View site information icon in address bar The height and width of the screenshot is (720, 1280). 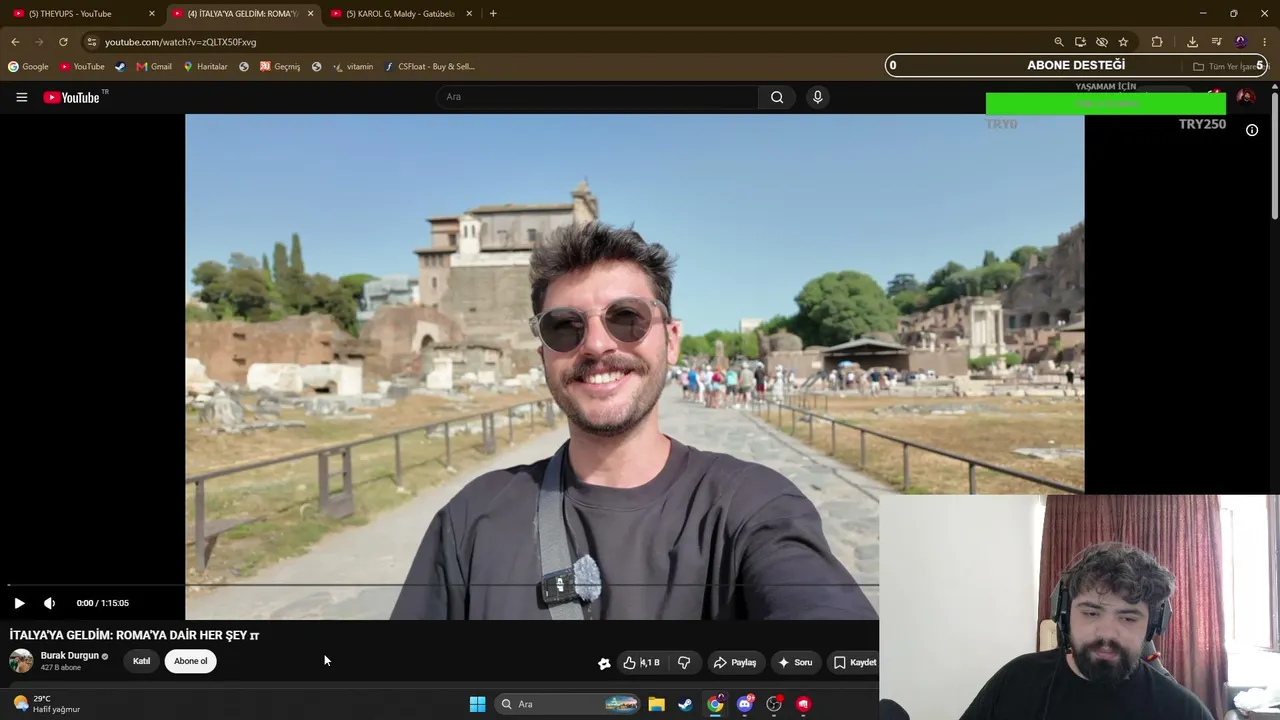[92, 42]
